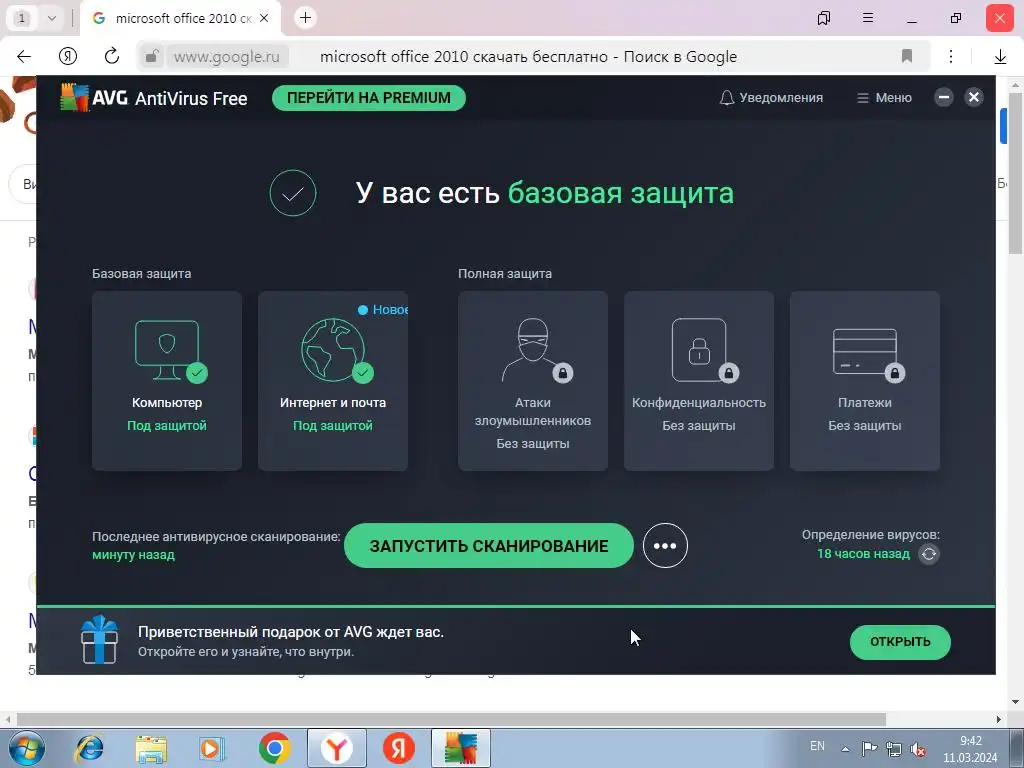This screenshot has height=768, width=1024.
Task: Select the microsoft office 2010 browser tab
Action: pyautogui.click(x=181, y=18)
